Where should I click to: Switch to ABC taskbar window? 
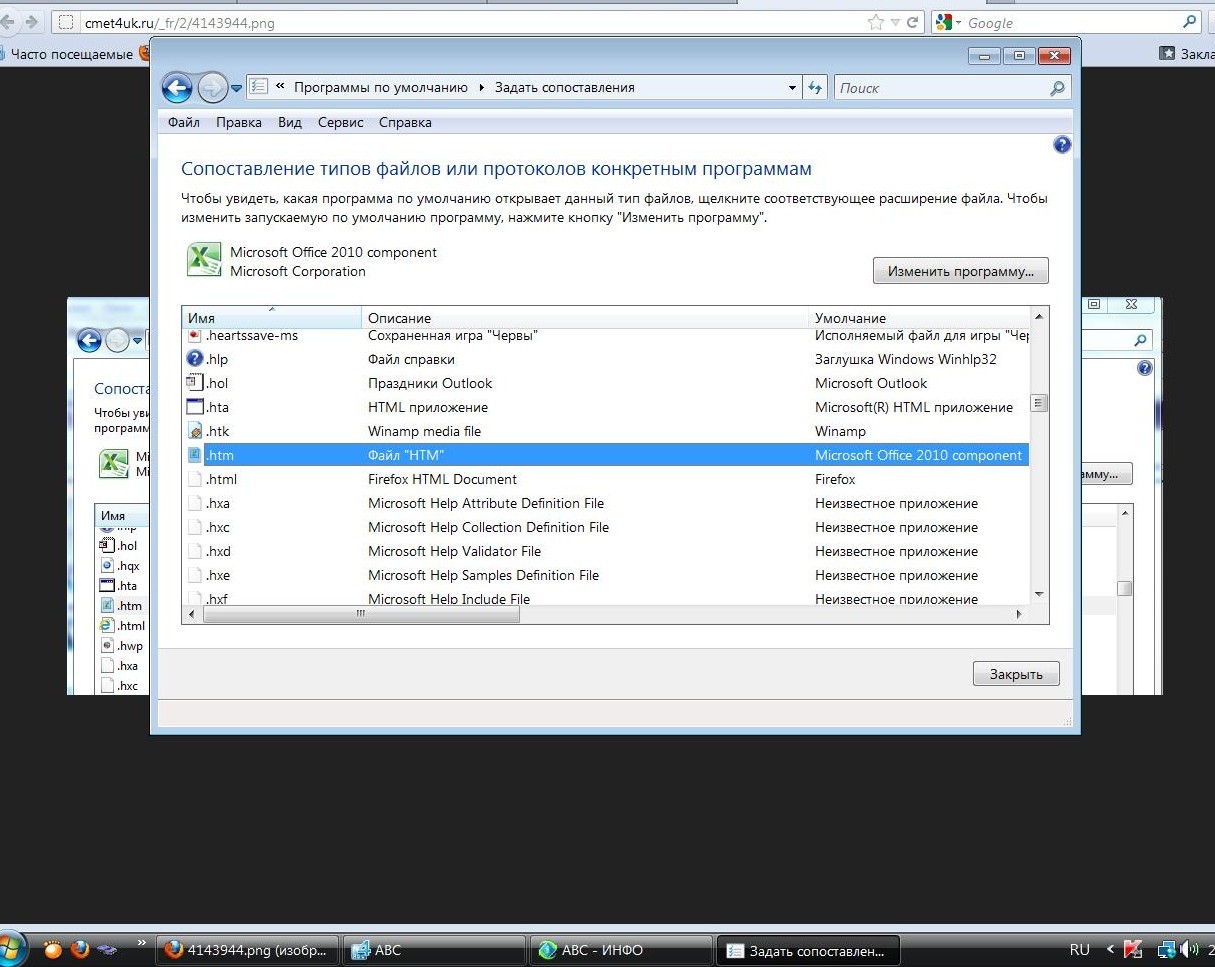(x=434, y=950)
